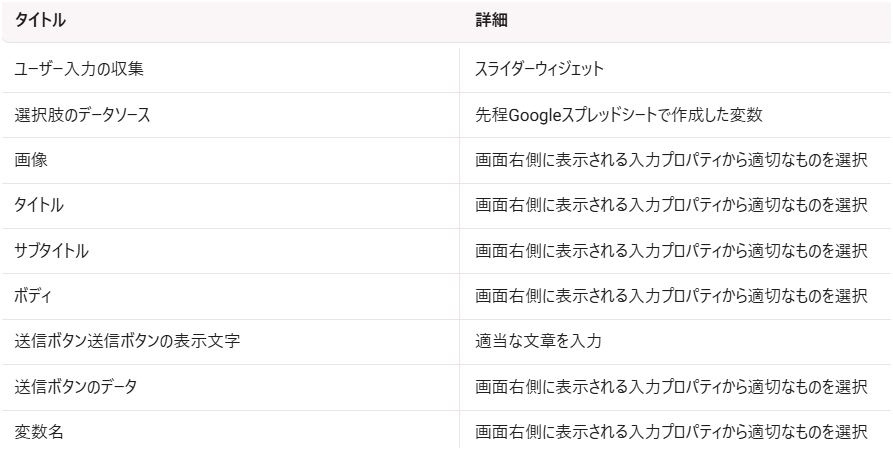Click the 先程Googleスプレッドシートで作成した変数 cell

pyautogui.click(x=618, y=115)
